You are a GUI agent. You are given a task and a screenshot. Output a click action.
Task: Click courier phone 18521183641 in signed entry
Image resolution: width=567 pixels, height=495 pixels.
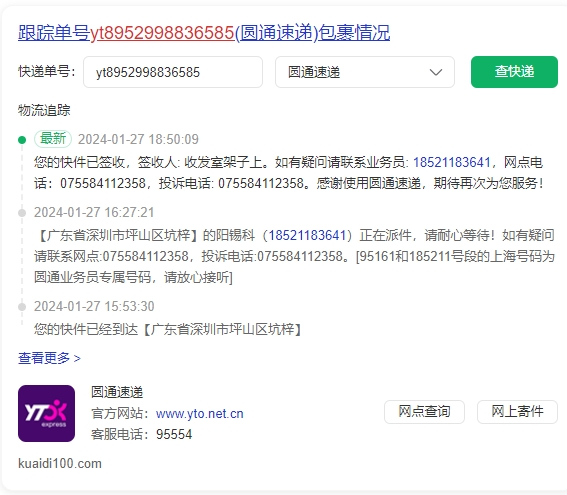[x=452, y=162]
